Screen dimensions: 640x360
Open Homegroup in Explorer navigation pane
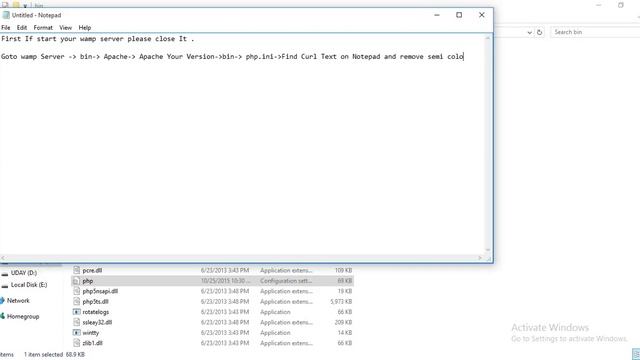tap(23, 316)
